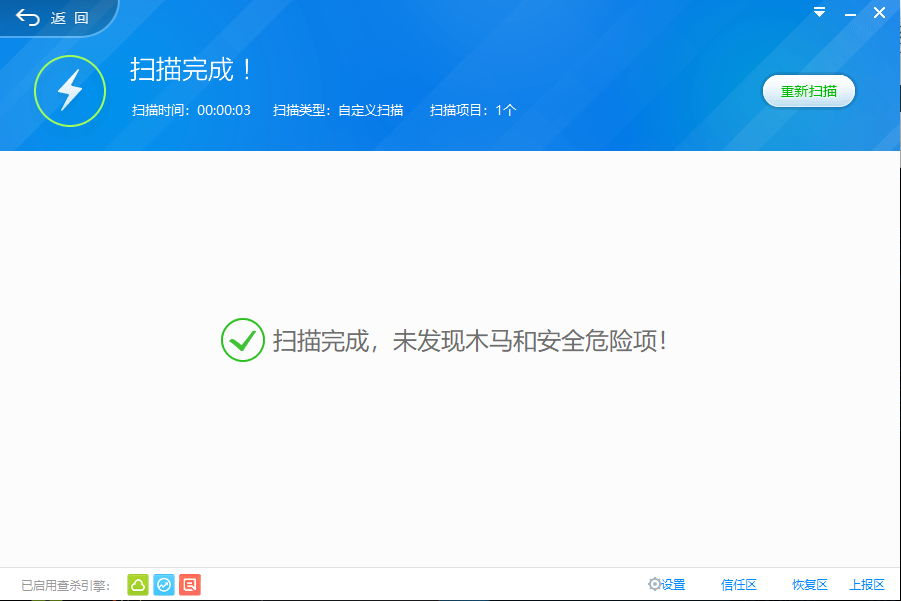Viewport: 901px width, 601px height.
Task: Click the 重新扫描 rescan button
Action: point(808,91)
